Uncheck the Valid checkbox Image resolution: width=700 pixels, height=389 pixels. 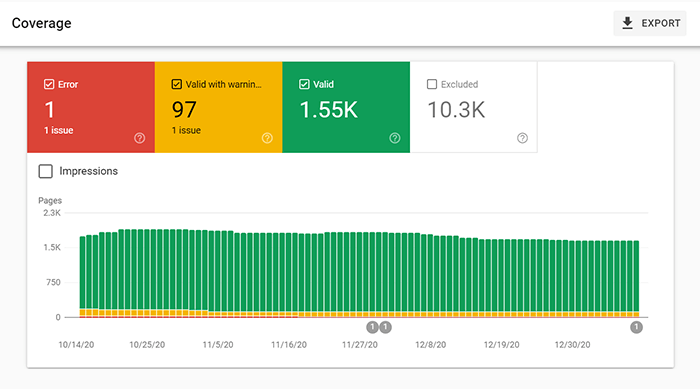pyautogui.click(x=304, y=84)
